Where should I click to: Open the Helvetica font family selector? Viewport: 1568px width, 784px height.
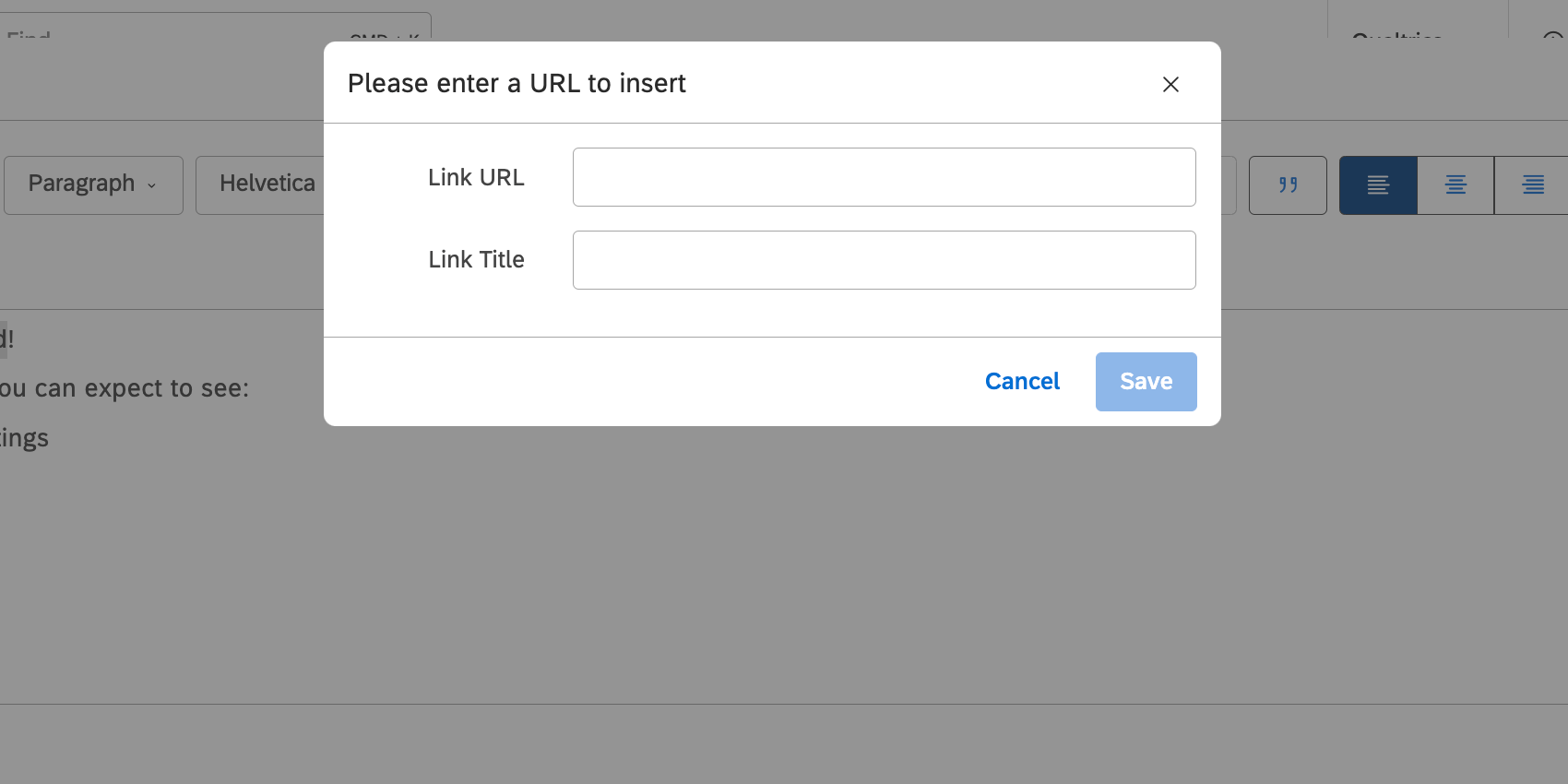click(267, 184)
